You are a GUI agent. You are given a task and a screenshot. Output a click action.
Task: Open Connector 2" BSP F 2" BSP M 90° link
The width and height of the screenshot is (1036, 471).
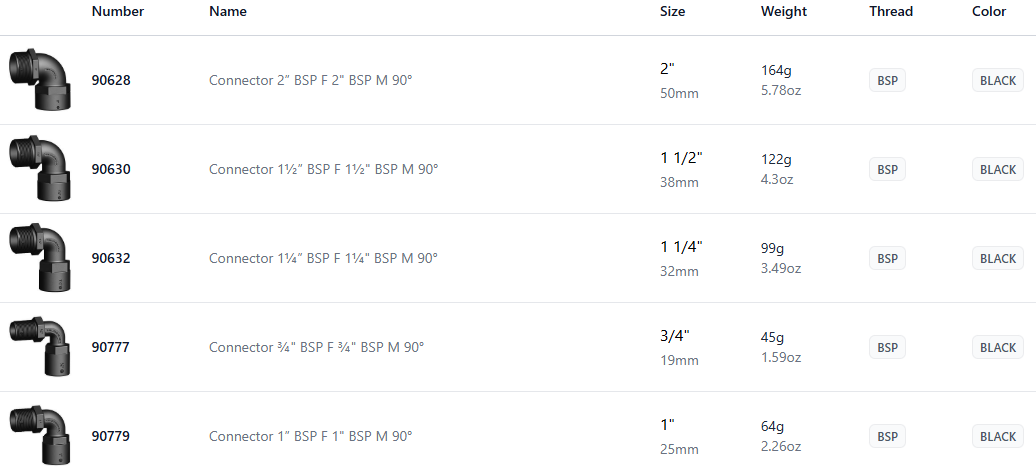(310, 80)
